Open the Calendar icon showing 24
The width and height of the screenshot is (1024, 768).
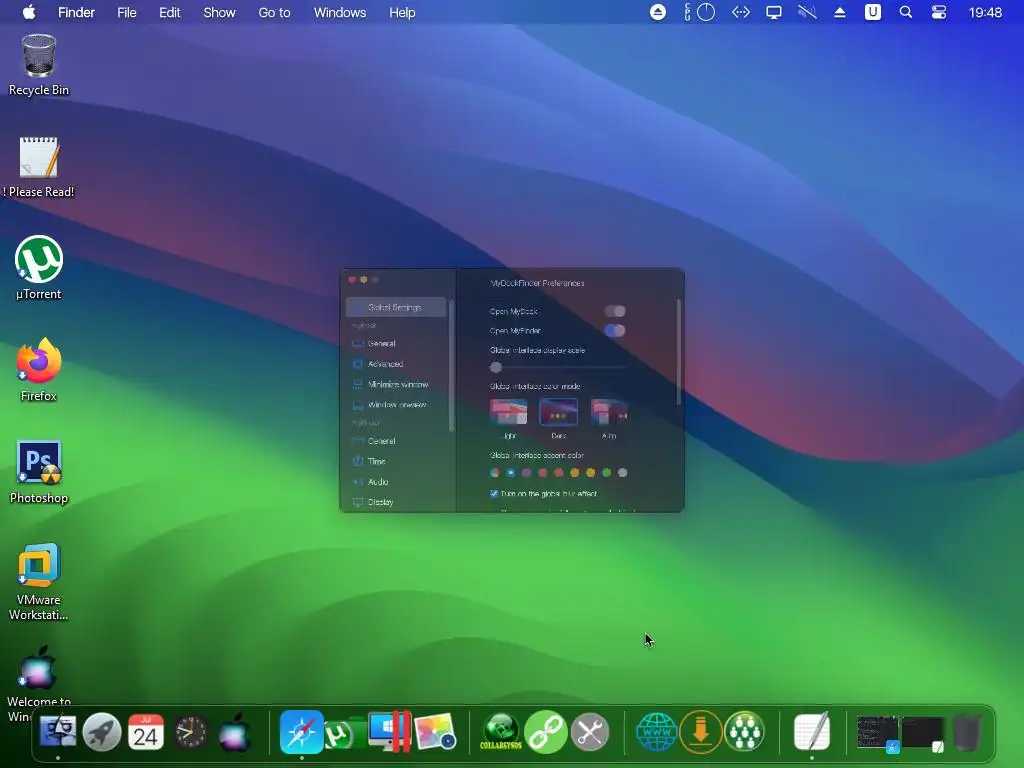pos(146,731)
